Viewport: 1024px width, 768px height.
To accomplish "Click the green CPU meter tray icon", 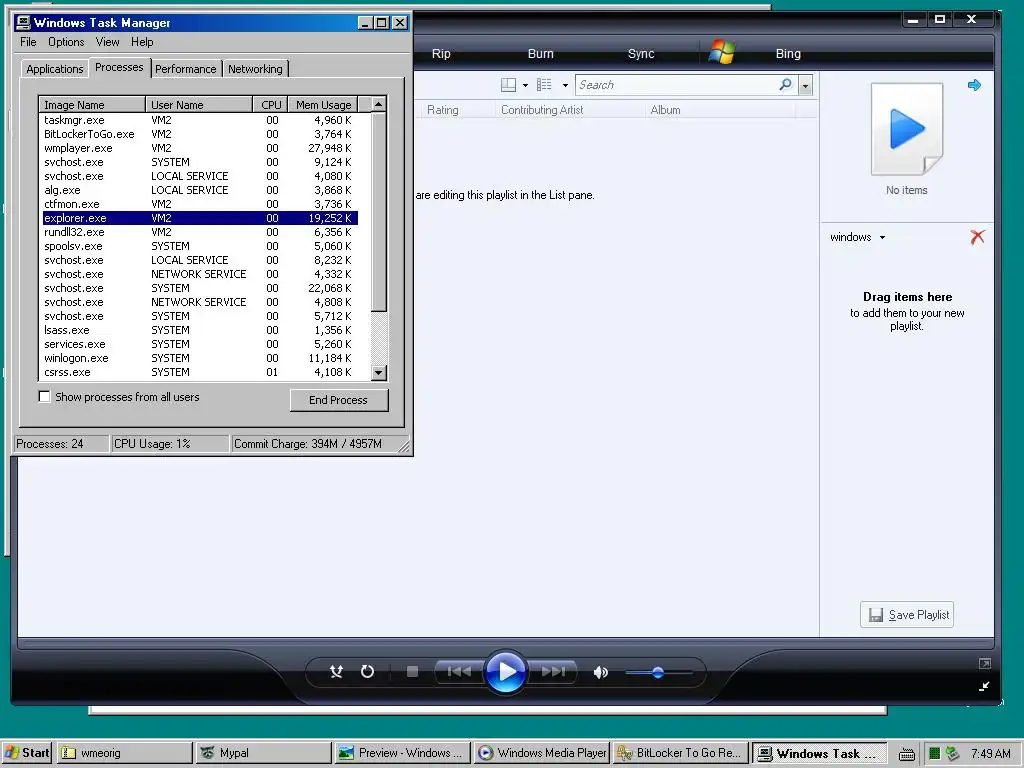I will coord(935,754).
